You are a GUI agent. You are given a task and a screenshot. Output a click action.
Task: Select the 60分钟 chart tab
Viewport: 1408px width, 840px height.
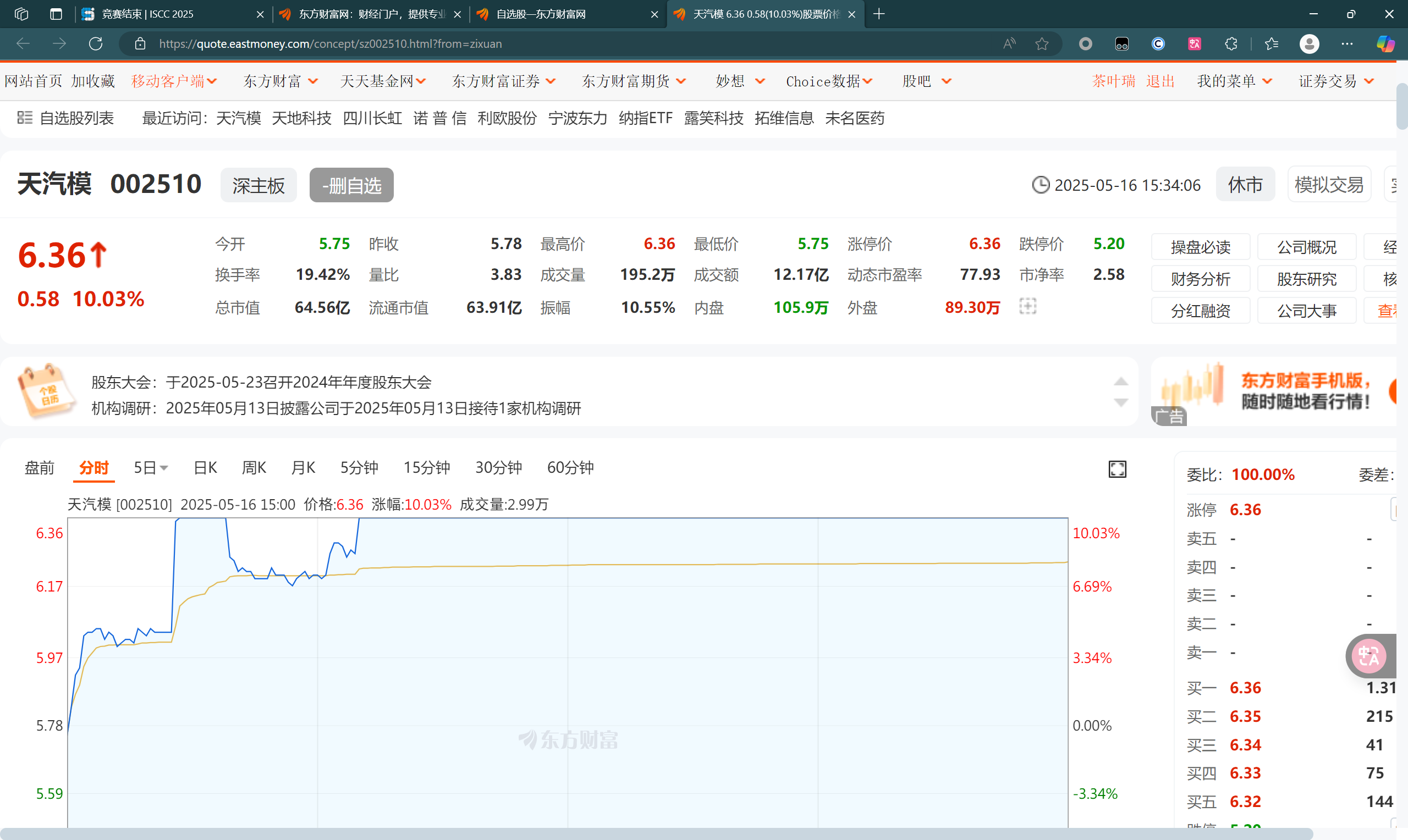click(x=570, y=467)
